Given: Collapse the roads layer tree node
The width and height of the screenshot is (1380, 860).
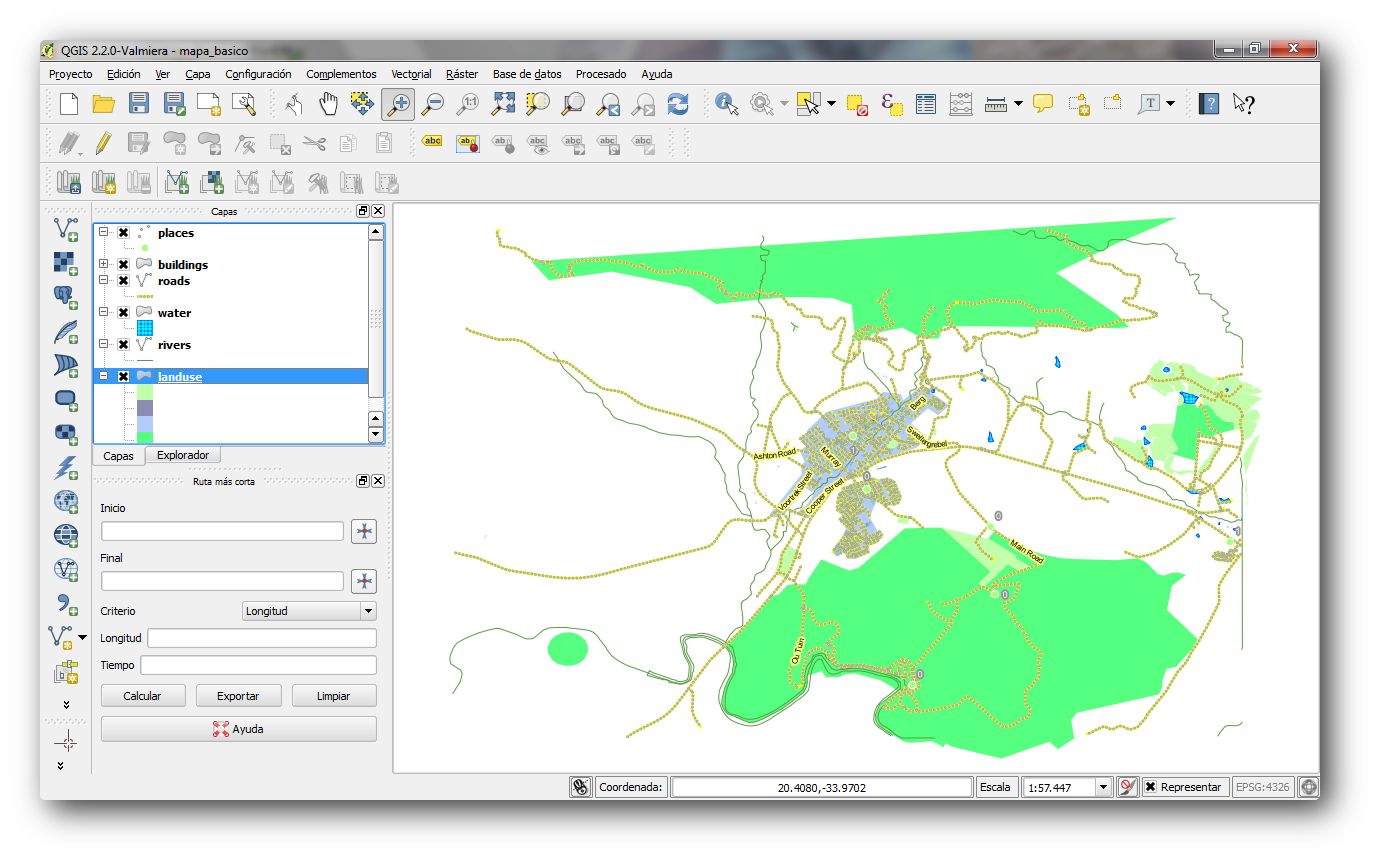Looking at the screenshot, I should click(104, 281).
